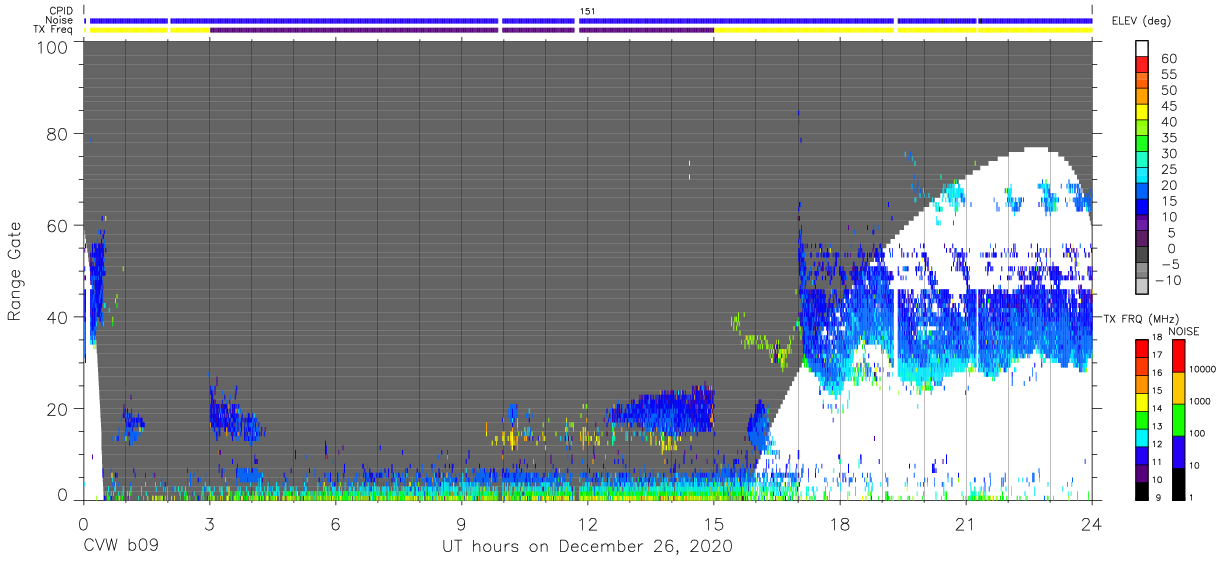Click the x-axis tick label '21'

tap(965, 523)
